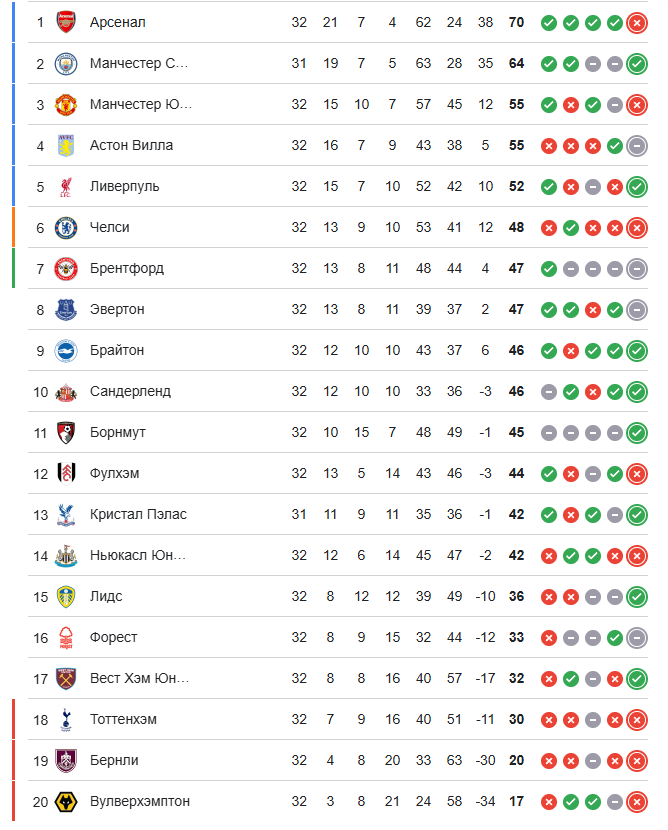Click the Chelsea club crest
This screenshot has width=668, height=830.
coord(66,227)
